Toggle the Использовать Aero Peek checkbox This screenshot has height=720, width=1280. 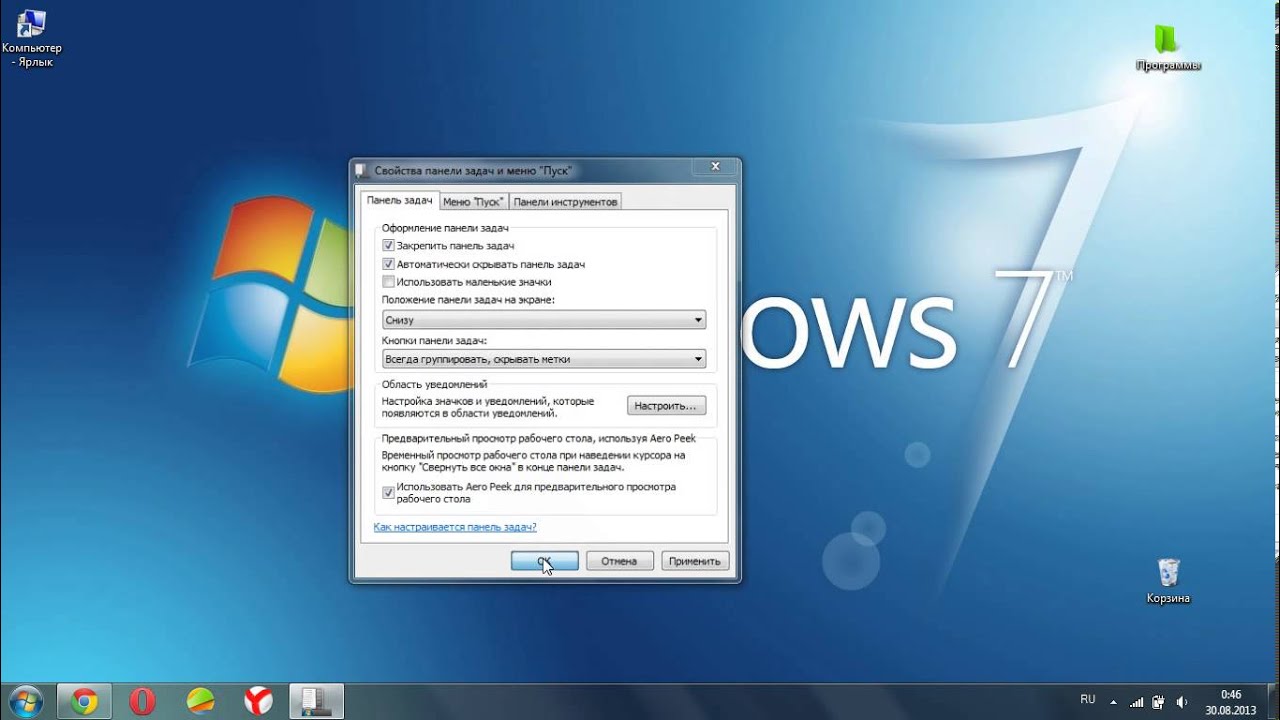point(389,493)
